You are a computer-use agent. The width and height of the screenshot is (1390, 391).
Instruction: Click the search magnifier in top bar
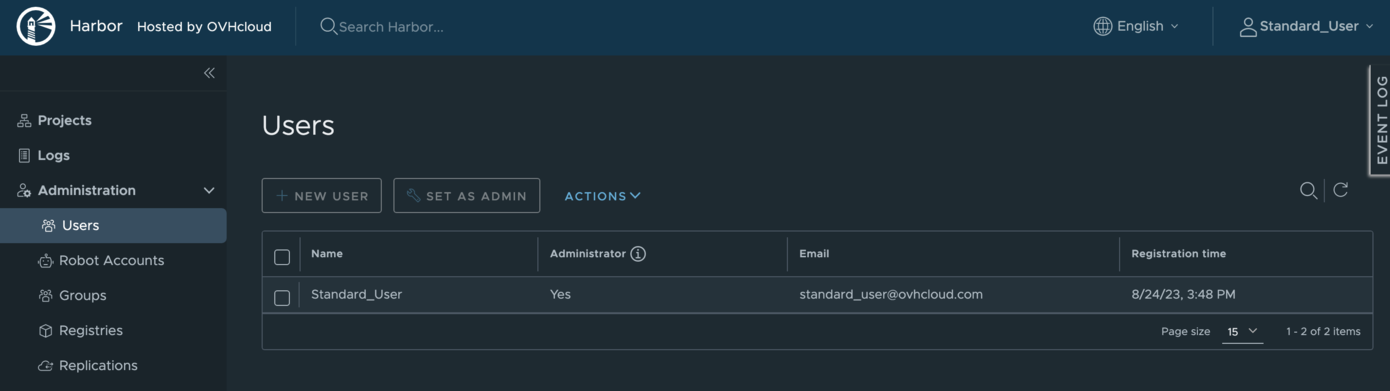click(328, 27)
